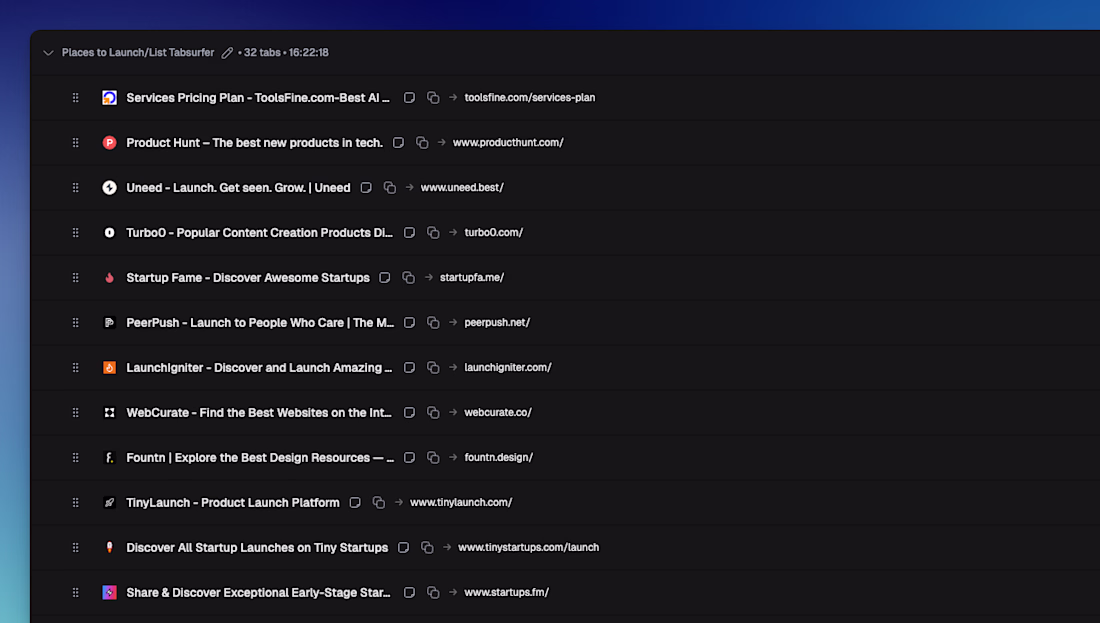
Task: Click the drag handle beside WebCurate
Action: 75,413
